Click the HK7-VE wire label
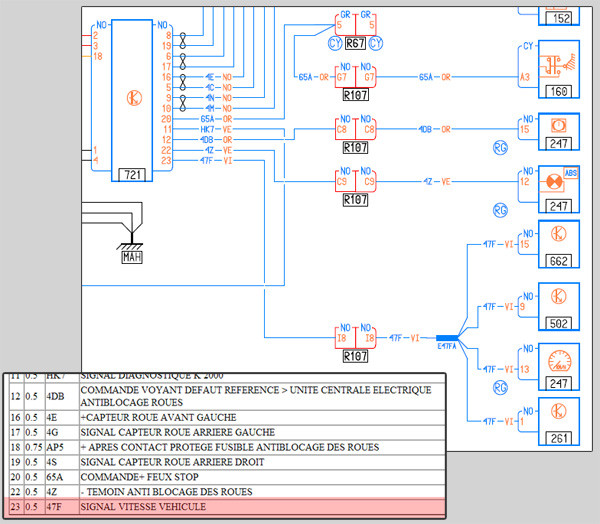 click(x=216, y=129)
